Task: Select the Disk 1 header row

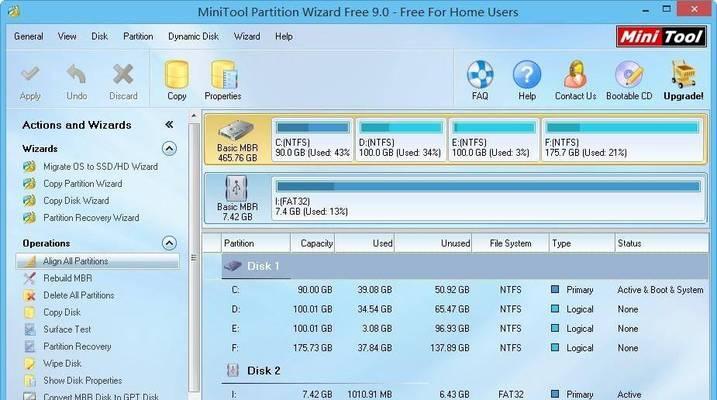Action: pyautogui.click(x=465, y=266)
